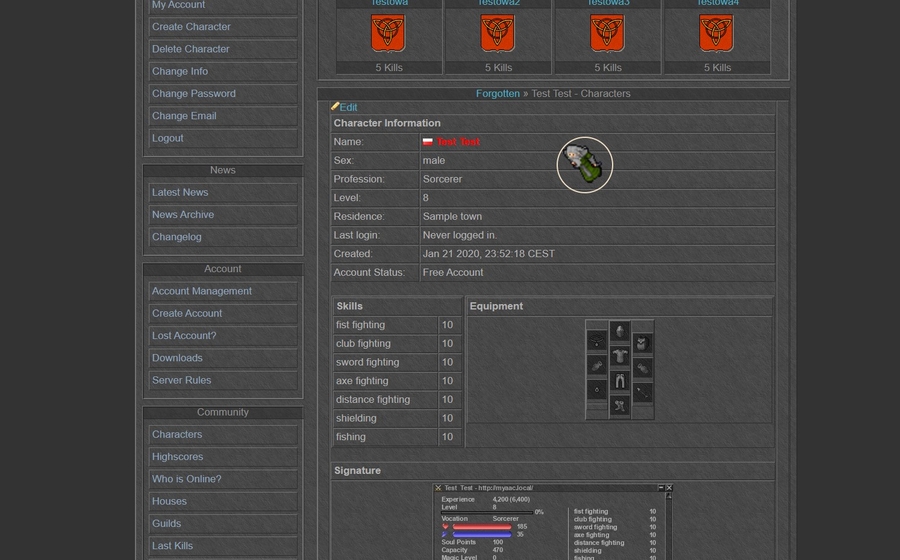
Task: Select Who is Online? menu entry
Action: (x=187, y=479)
